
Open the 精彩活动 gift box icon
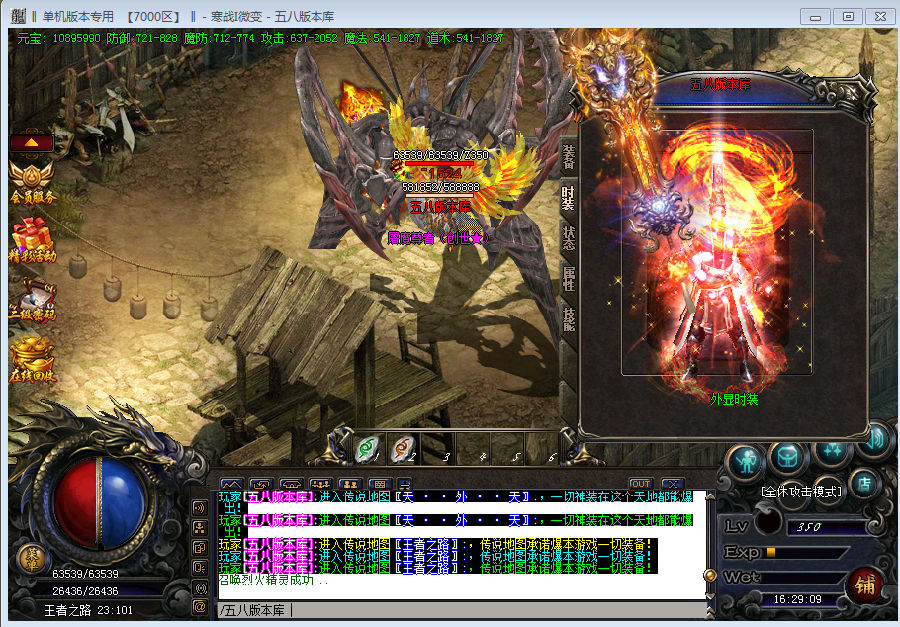tap(32, 241)
